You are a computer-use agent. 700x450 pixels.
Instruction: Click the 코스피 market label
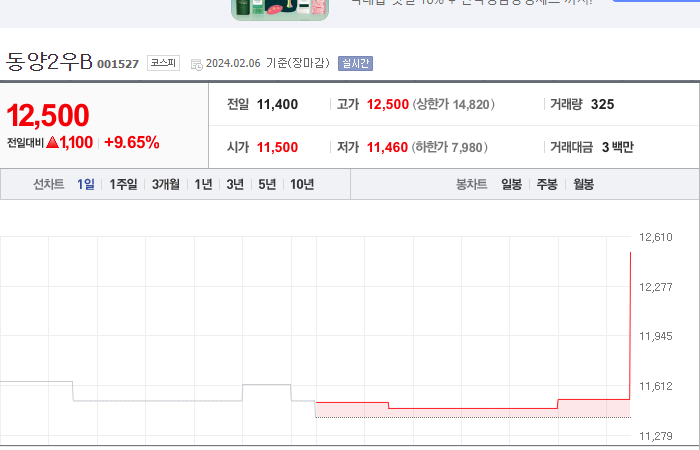click(x=163, y=63)
